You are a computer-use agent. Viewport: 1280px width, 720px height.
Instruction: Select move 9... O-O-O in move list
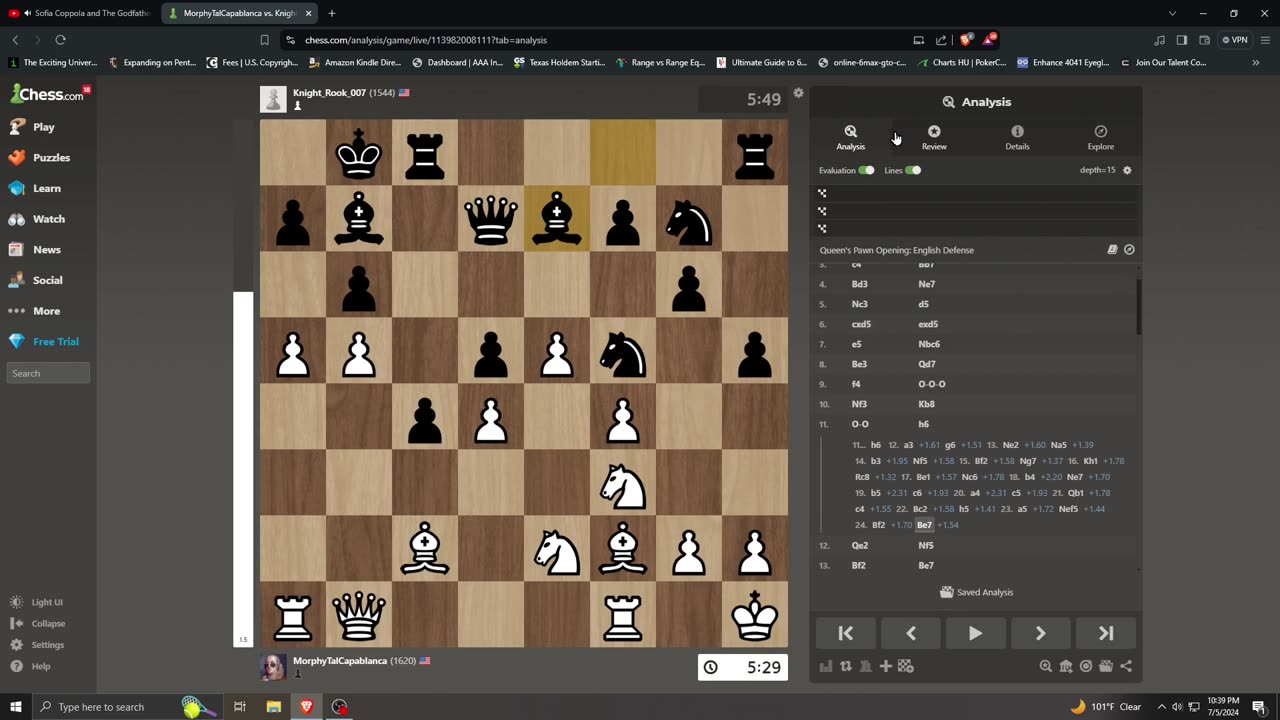(x=932, y=384)
